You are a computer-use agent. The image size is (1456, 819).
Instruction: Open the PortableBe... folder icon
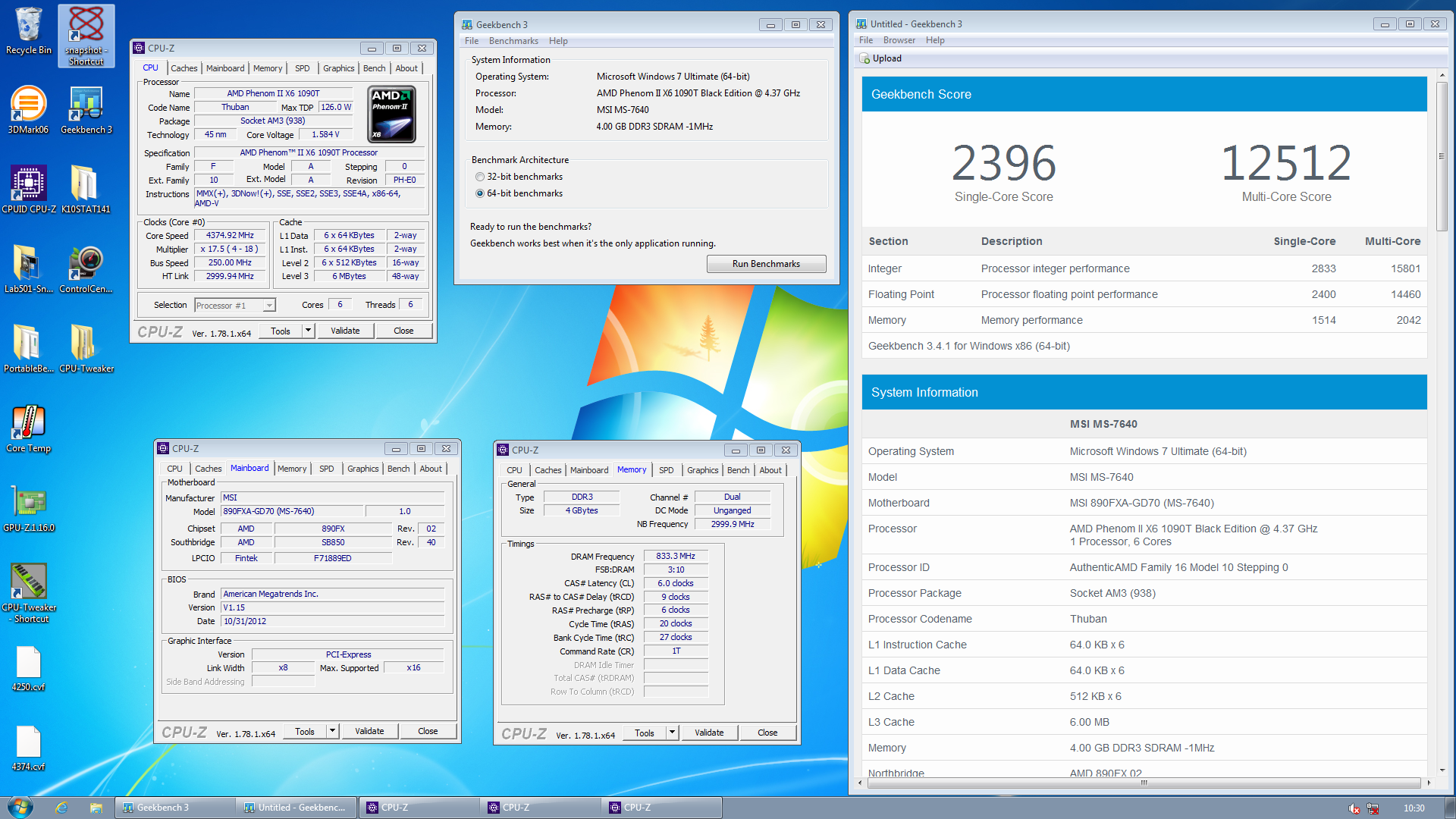click(x=28, y=349)
